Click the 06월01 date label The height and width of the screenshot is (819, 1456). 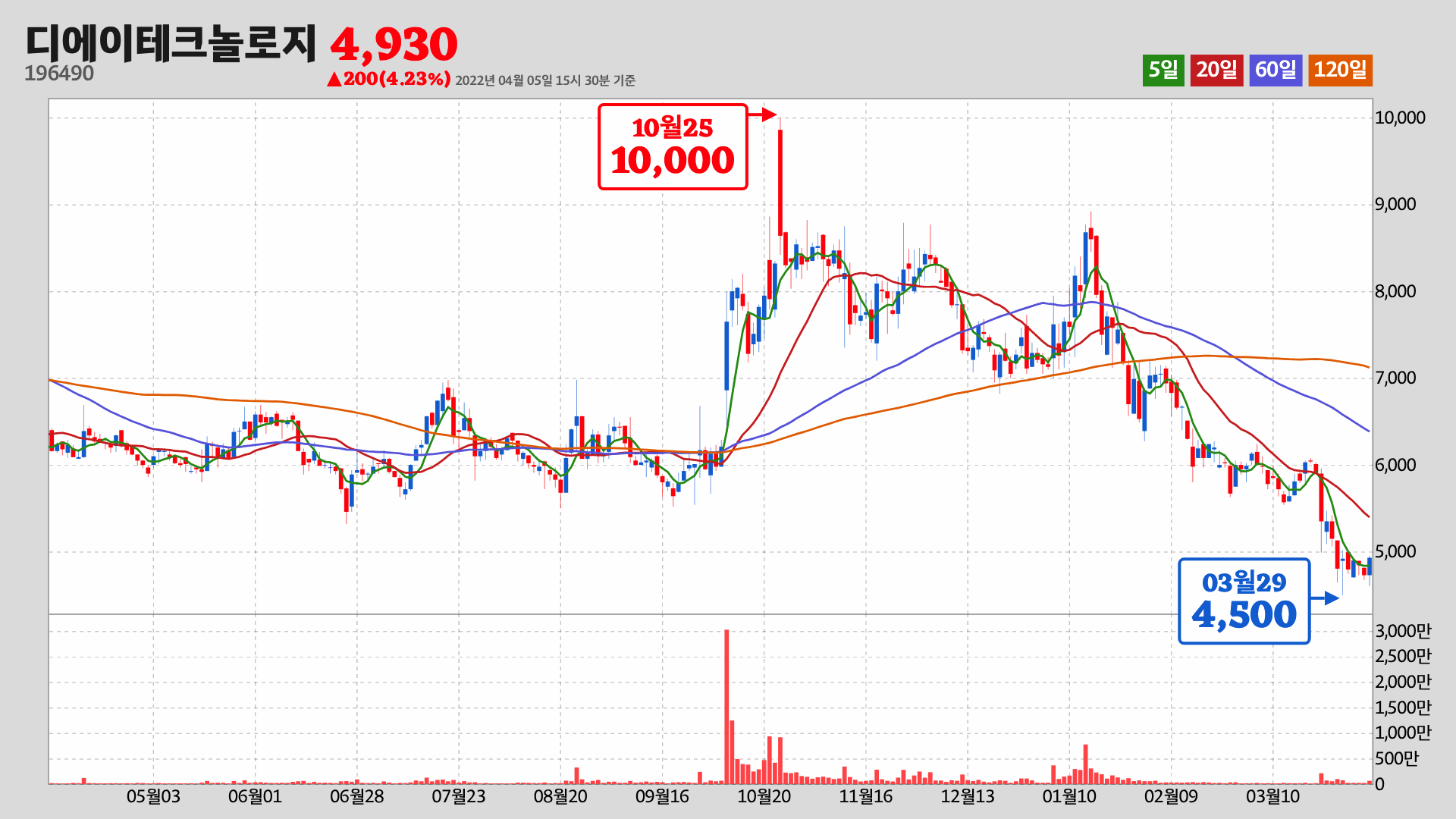(x=255, y=797)
